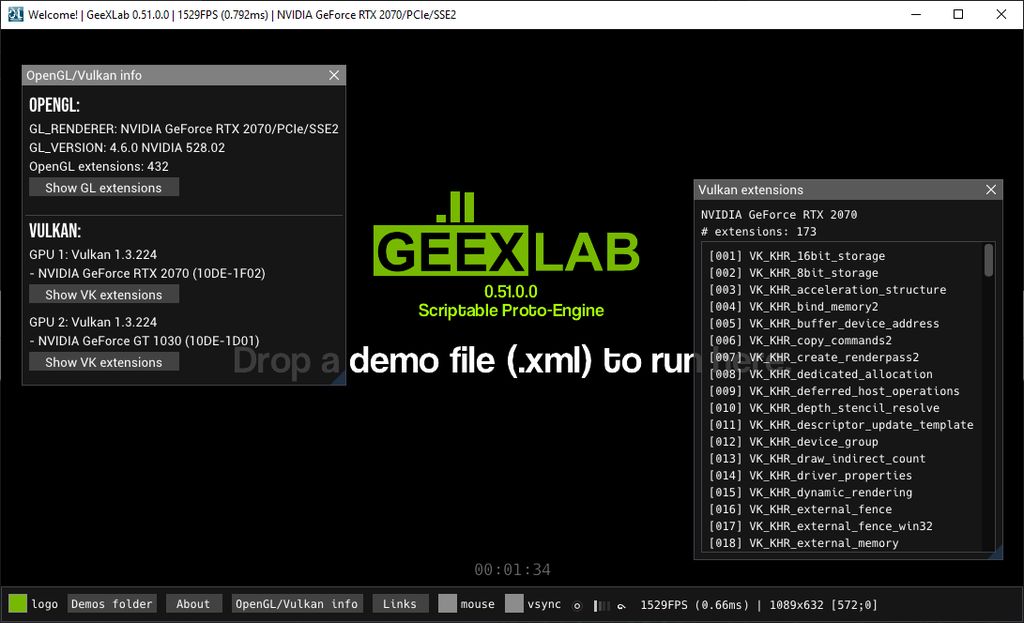Click the 1529FPS (0.66ms) status readout
Viewport: 1024px width, 623px height.
click(x=695, y=605)
